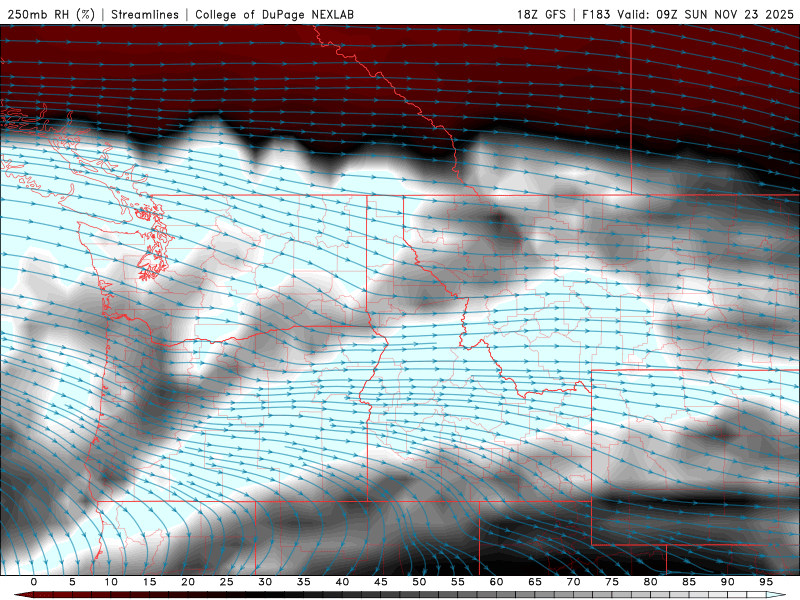Click the colorbar label "90"
The image size is (800, 600).
point(728,582)
